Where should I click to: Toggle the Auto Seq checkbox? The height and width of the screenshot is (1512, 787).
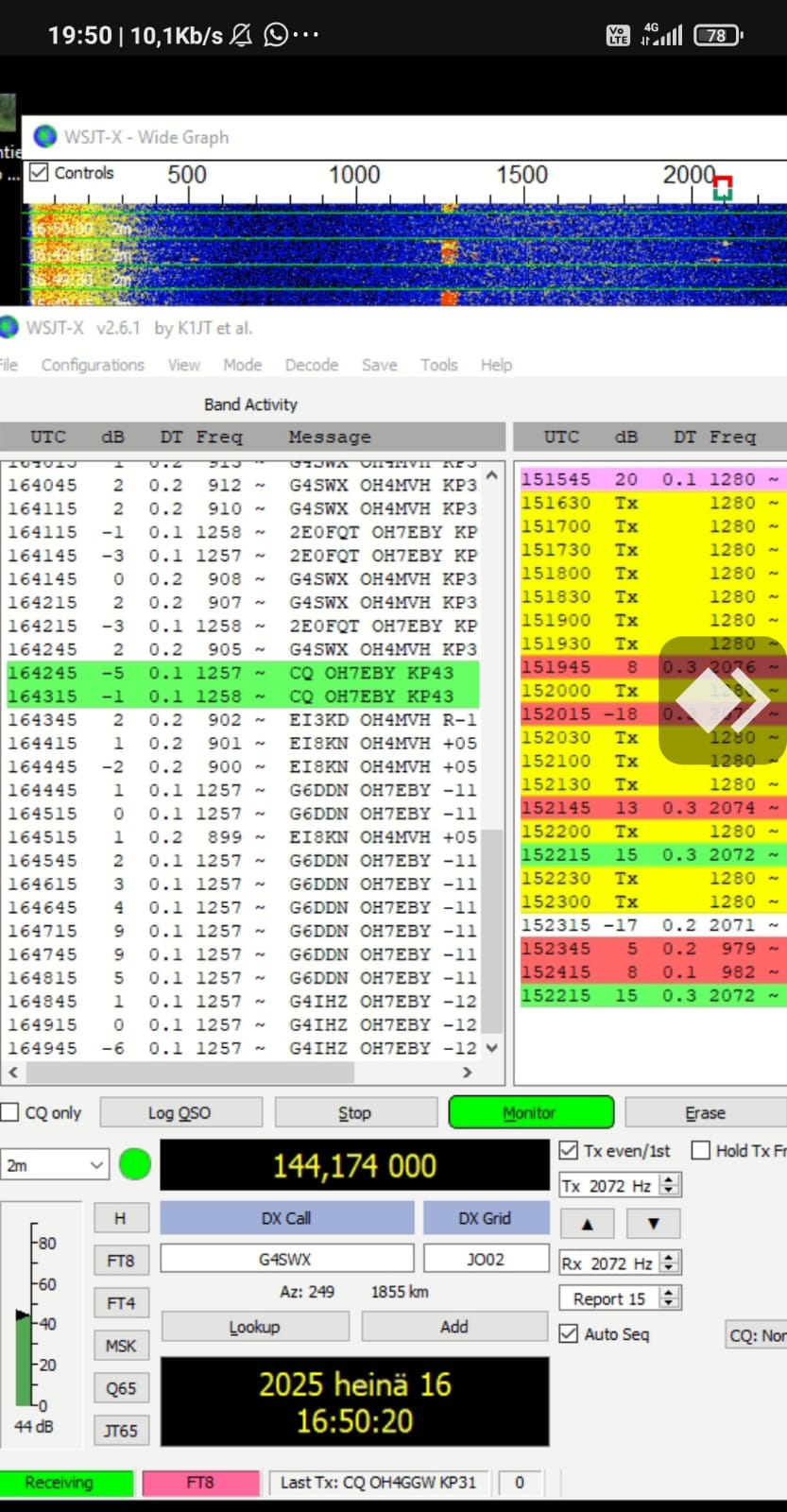tap(569, 1333)
